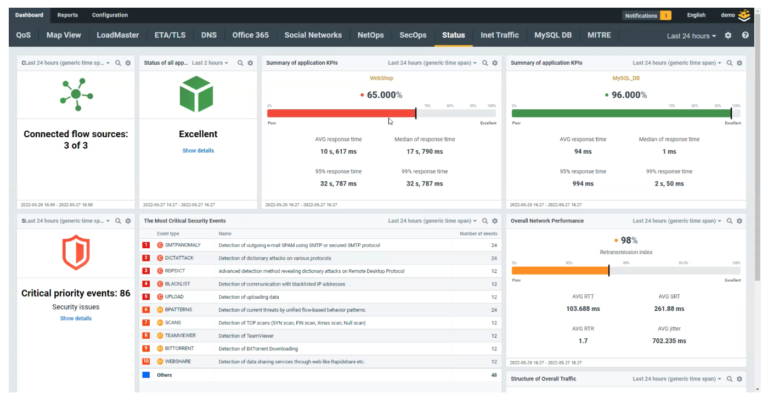Click Show details under Security issues

tap(75, 318)
